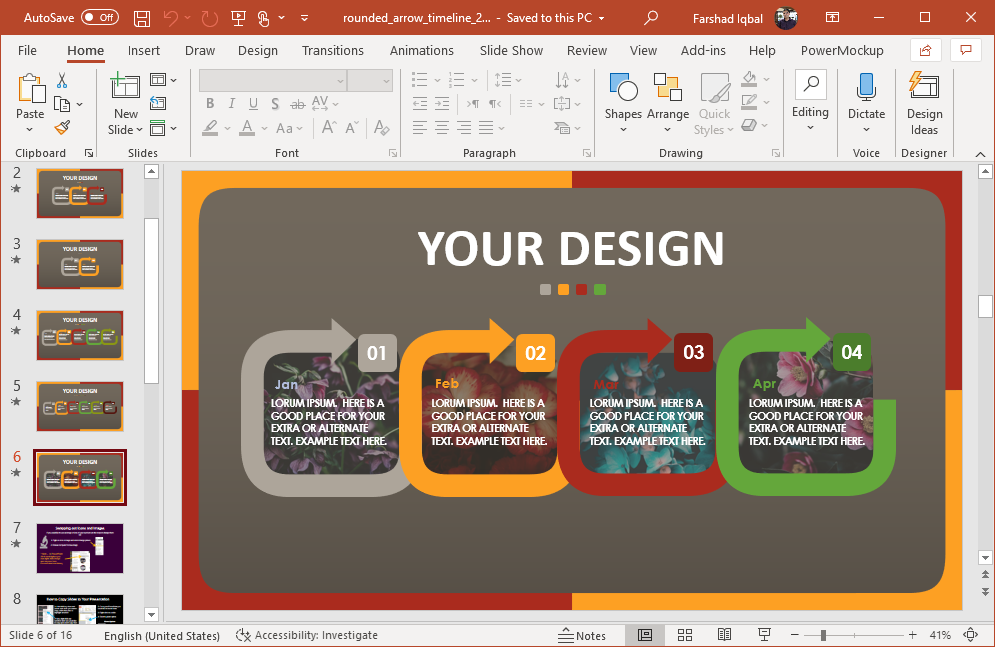Click the New Slide icon
The image size is (995, 647).
pyautogui.click(x=125, y=86)
